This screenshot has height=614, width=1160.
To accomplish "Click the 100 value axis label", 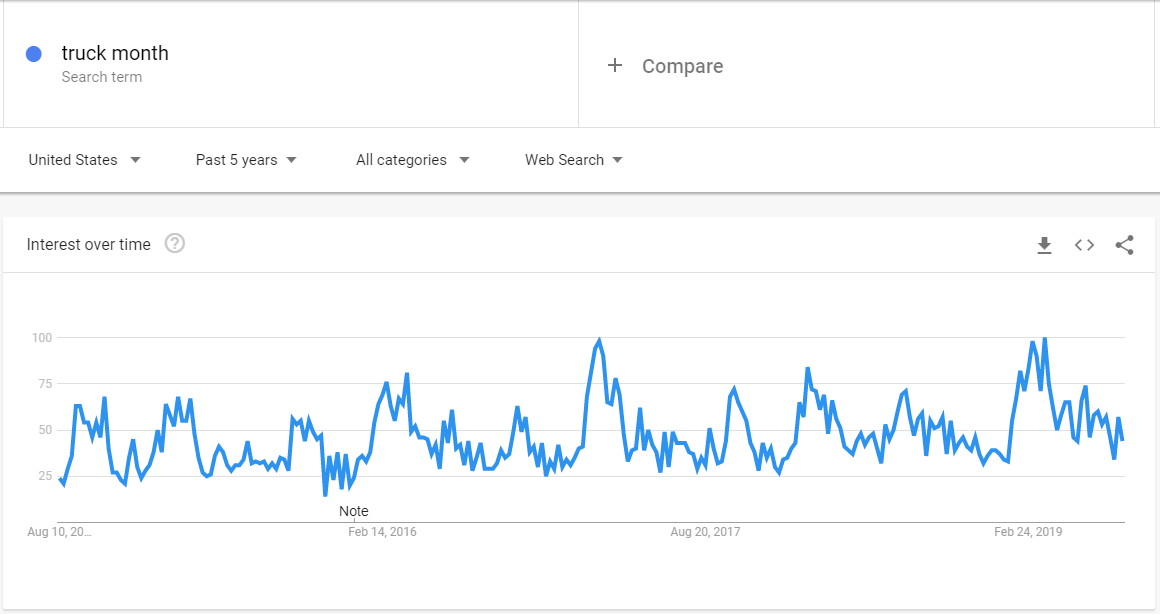I will (41, 338).
